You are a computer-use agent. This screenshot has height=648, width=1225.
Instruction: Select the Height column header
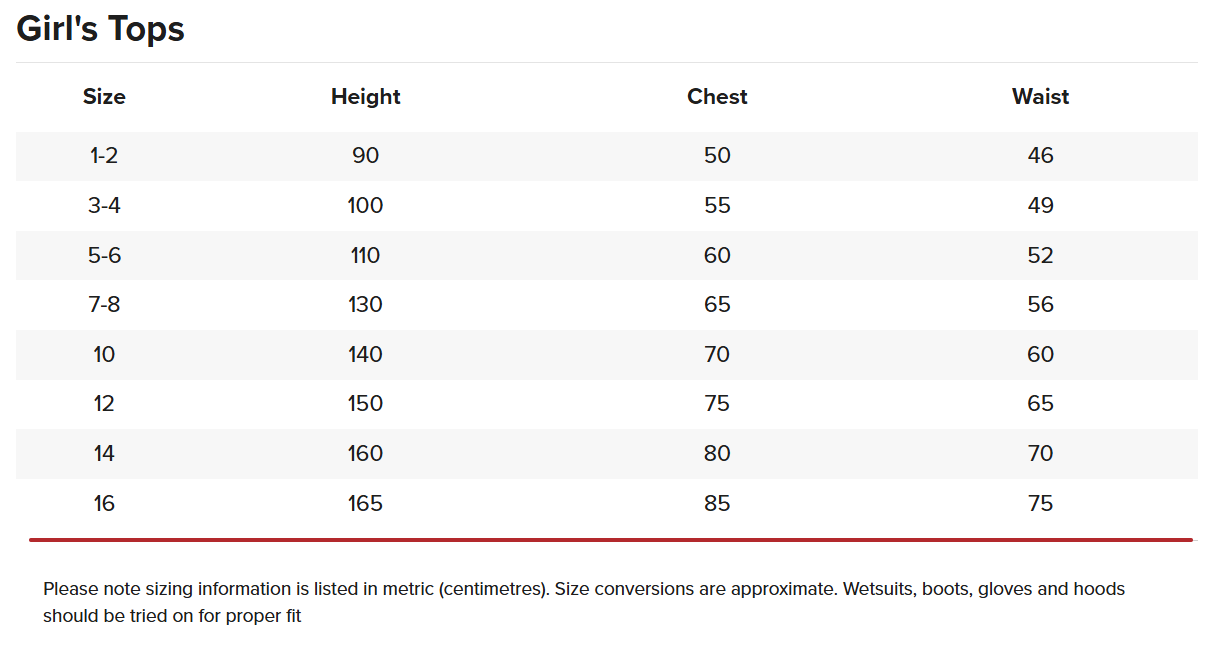(366, 97)
